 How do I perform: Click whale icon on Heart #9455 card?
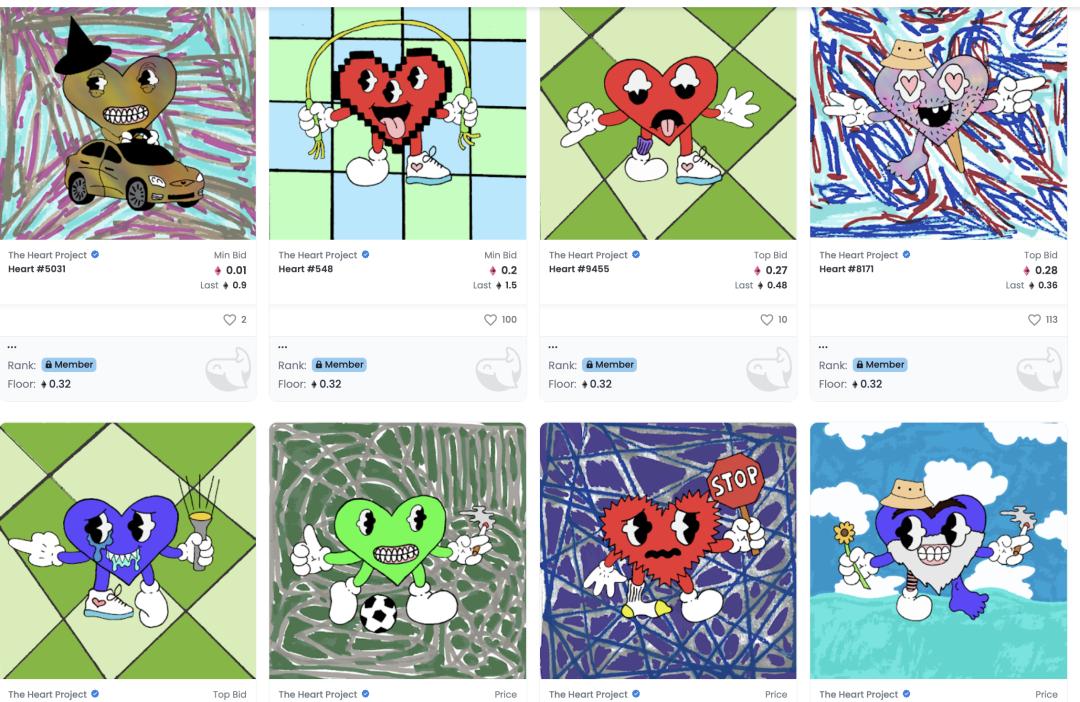coord(769,370)
